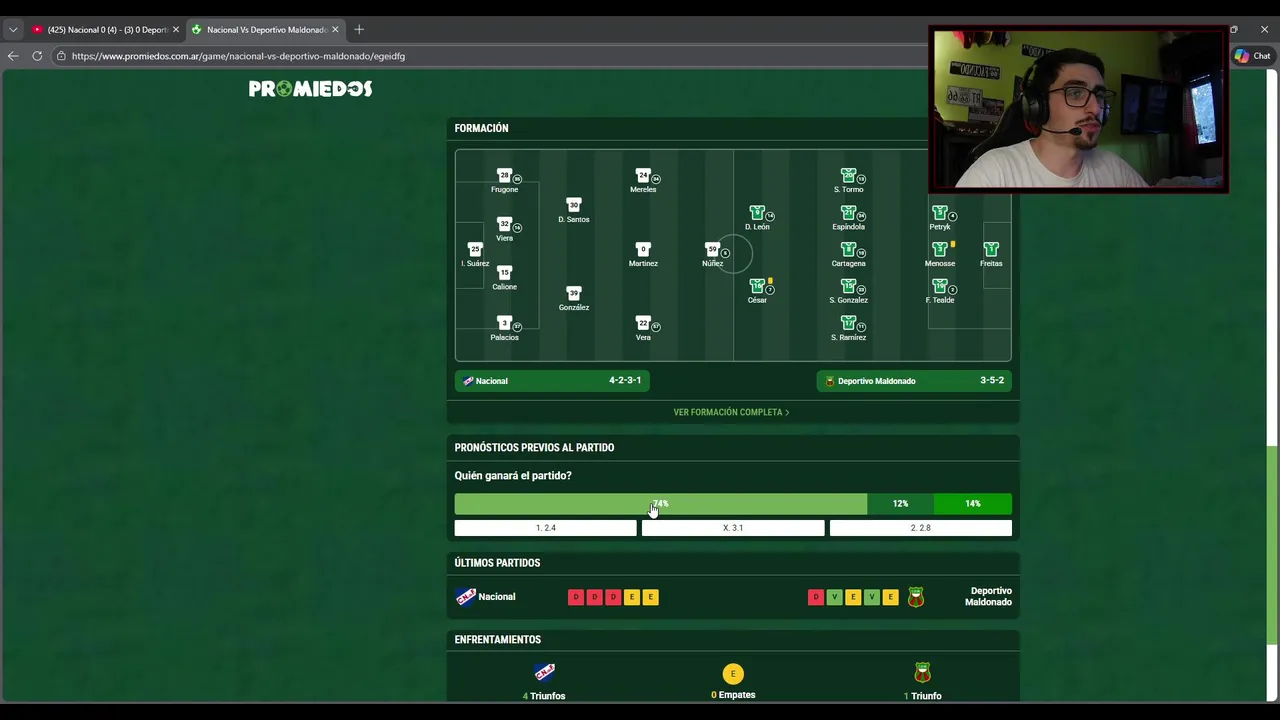Click Nacional's last yellow E result
The image size is (1280, 720).
point(650,597)
